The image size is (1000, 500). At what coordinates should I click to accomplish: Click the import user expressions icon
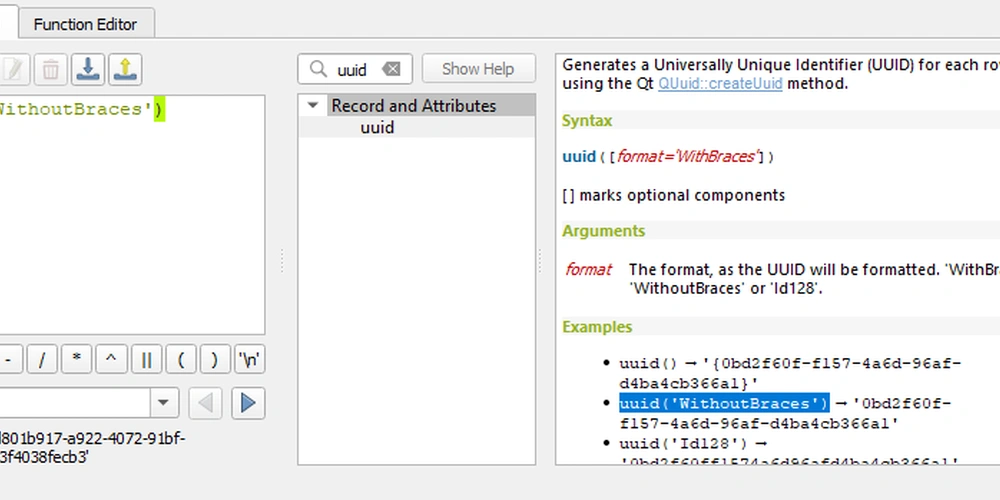(x=88, y=69)
